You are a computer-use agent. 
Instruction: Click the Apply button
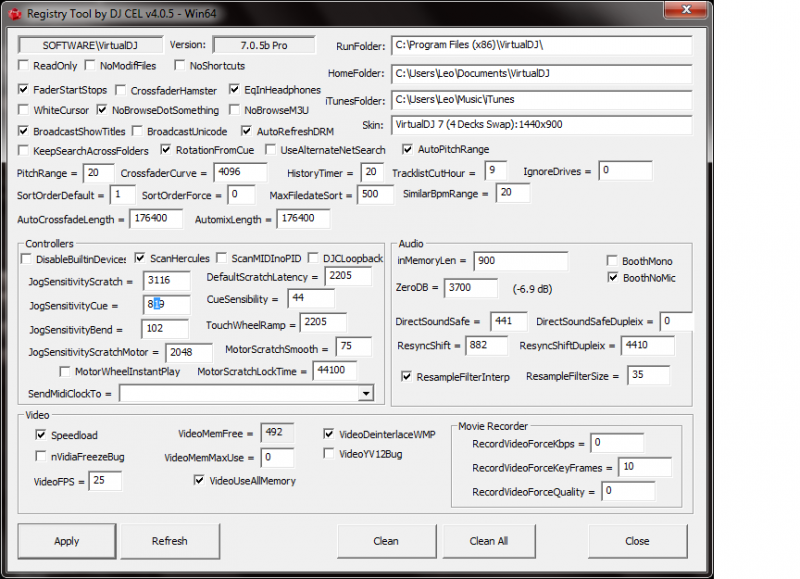[67, 541]
